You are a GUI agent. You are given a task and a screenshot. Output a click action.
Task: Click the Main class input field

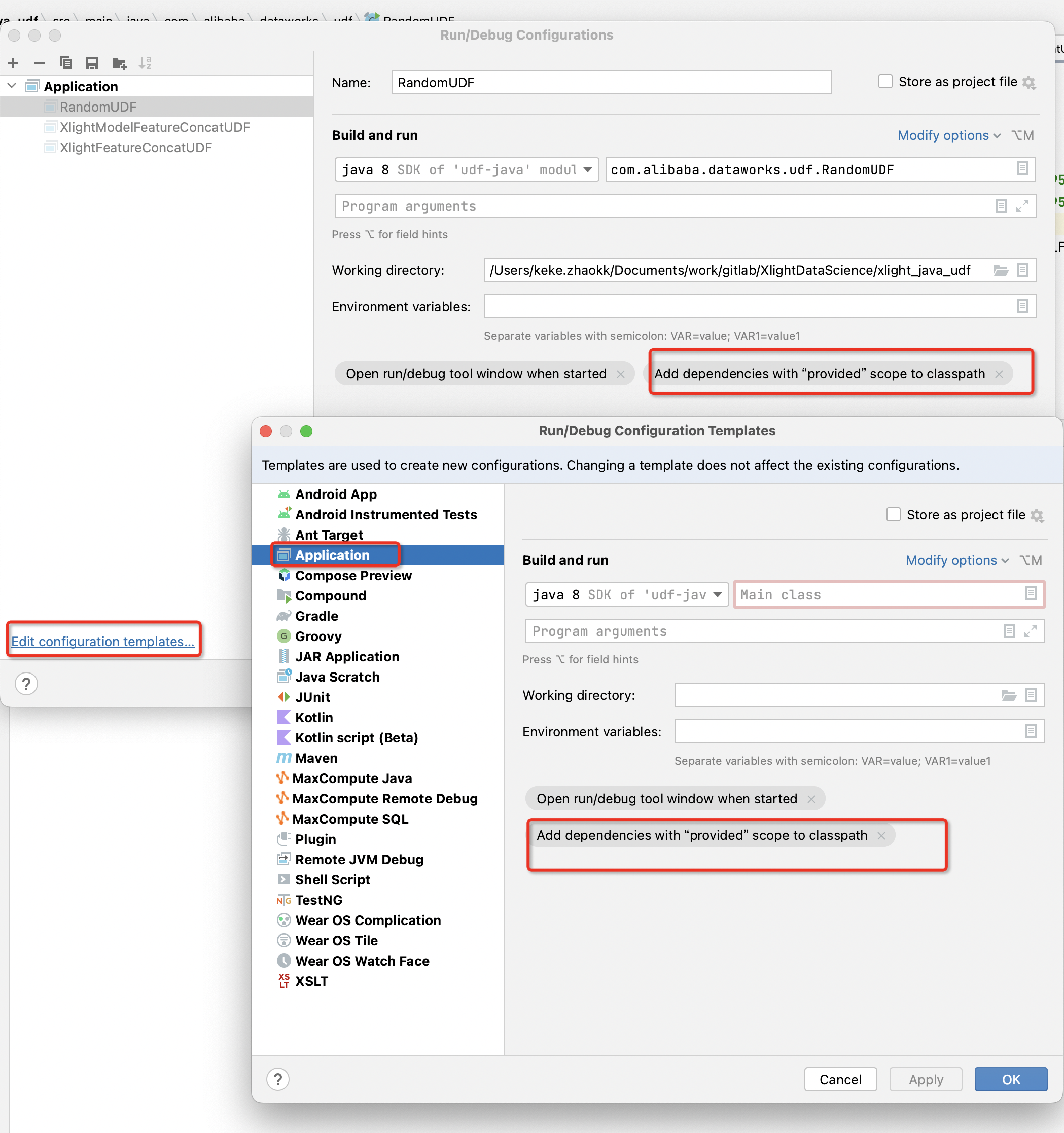pos(878,595)
